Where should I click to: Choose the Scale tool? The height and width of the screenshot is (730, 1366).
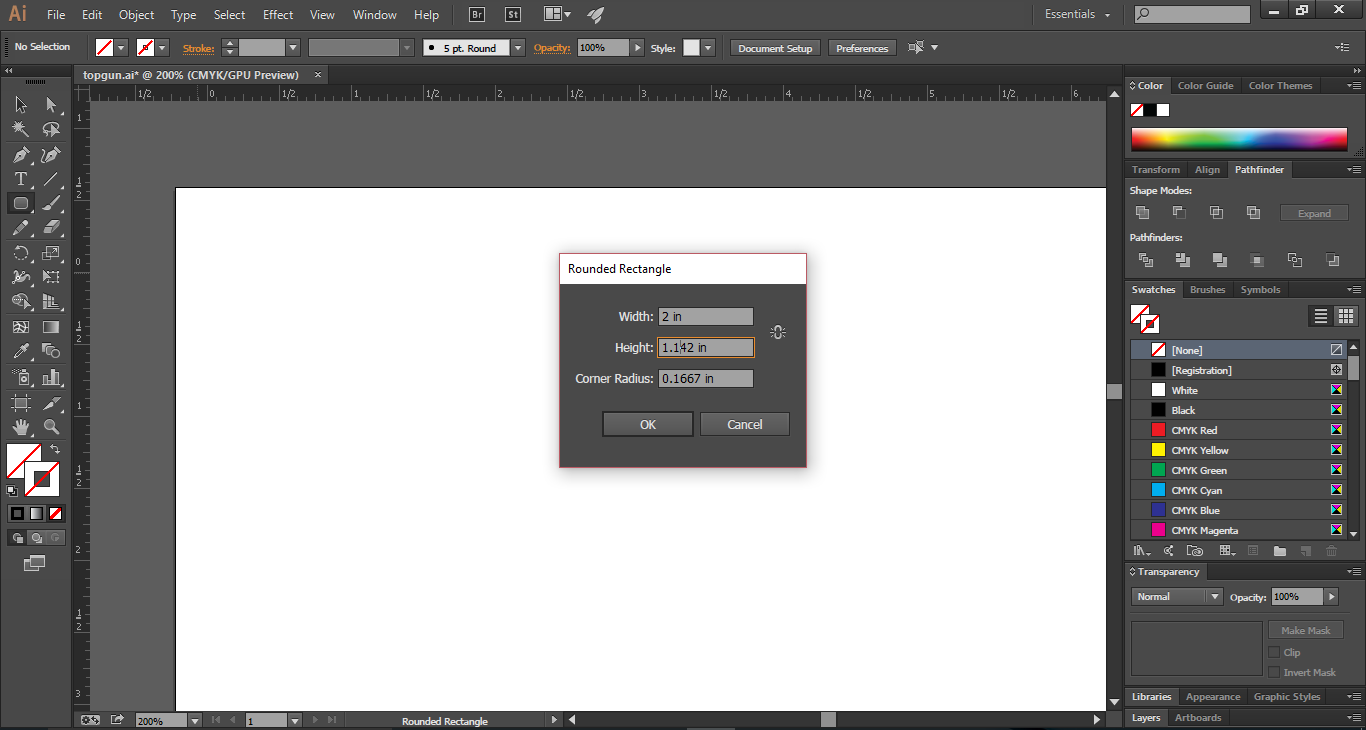[51, 253]
